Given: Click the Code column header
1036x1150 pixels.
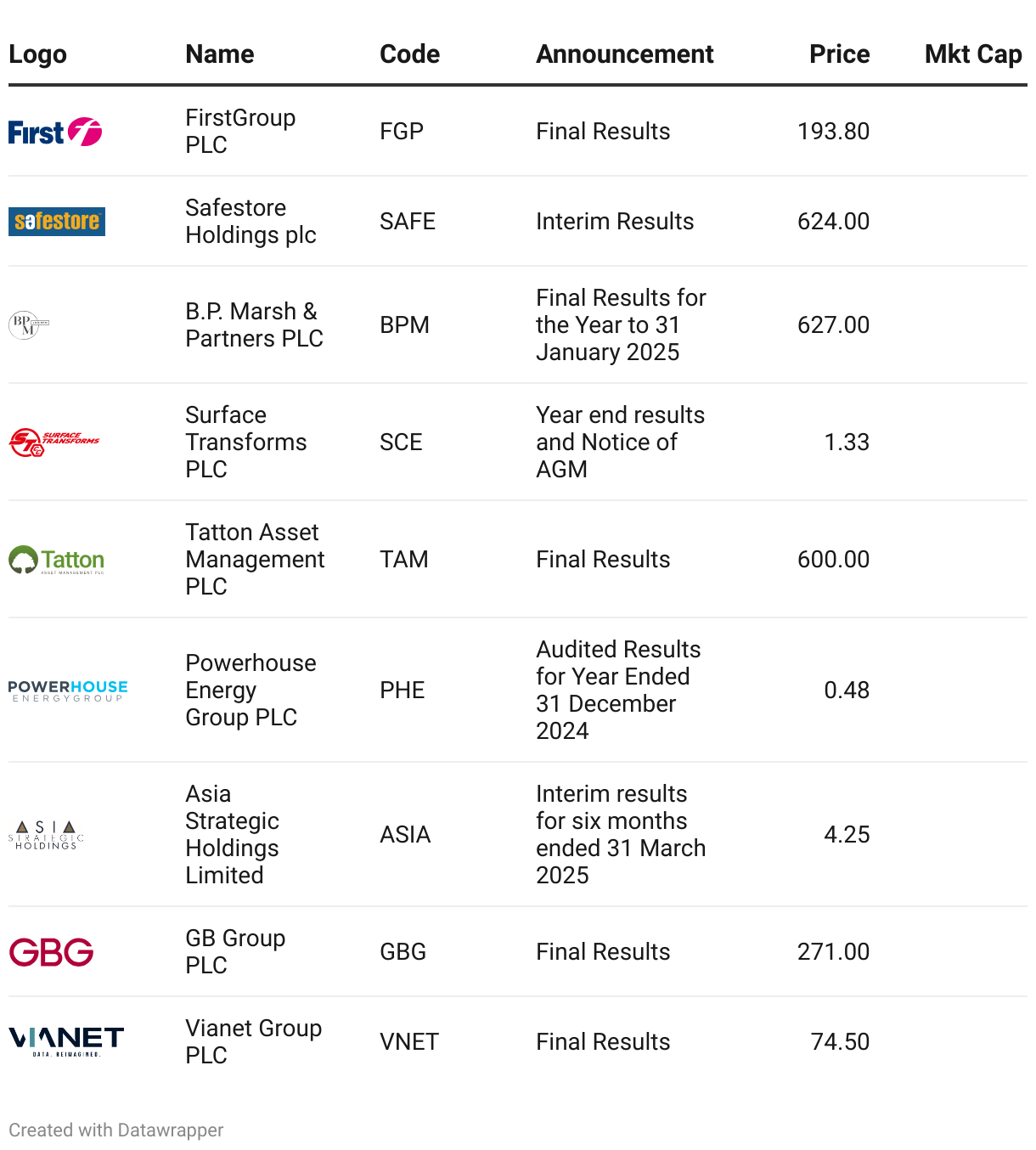Looking at the screenshot, I should pos(409,54).
